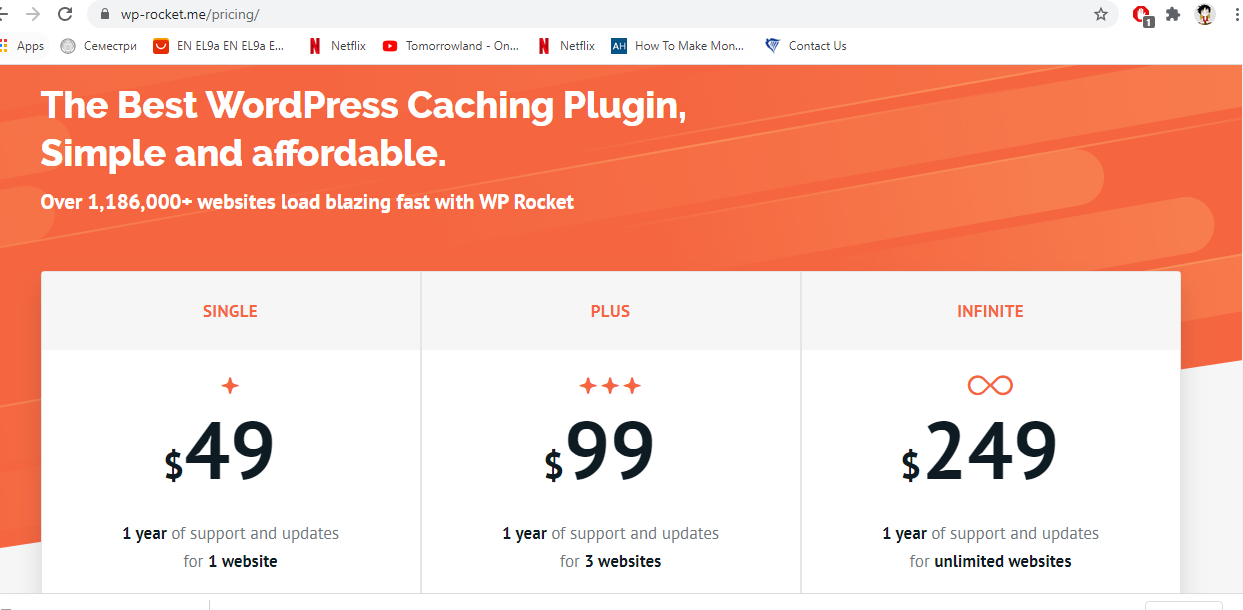Click the padlock icon in the address bar
This screenshot has width=1243, height=610.
pos(103,14)
